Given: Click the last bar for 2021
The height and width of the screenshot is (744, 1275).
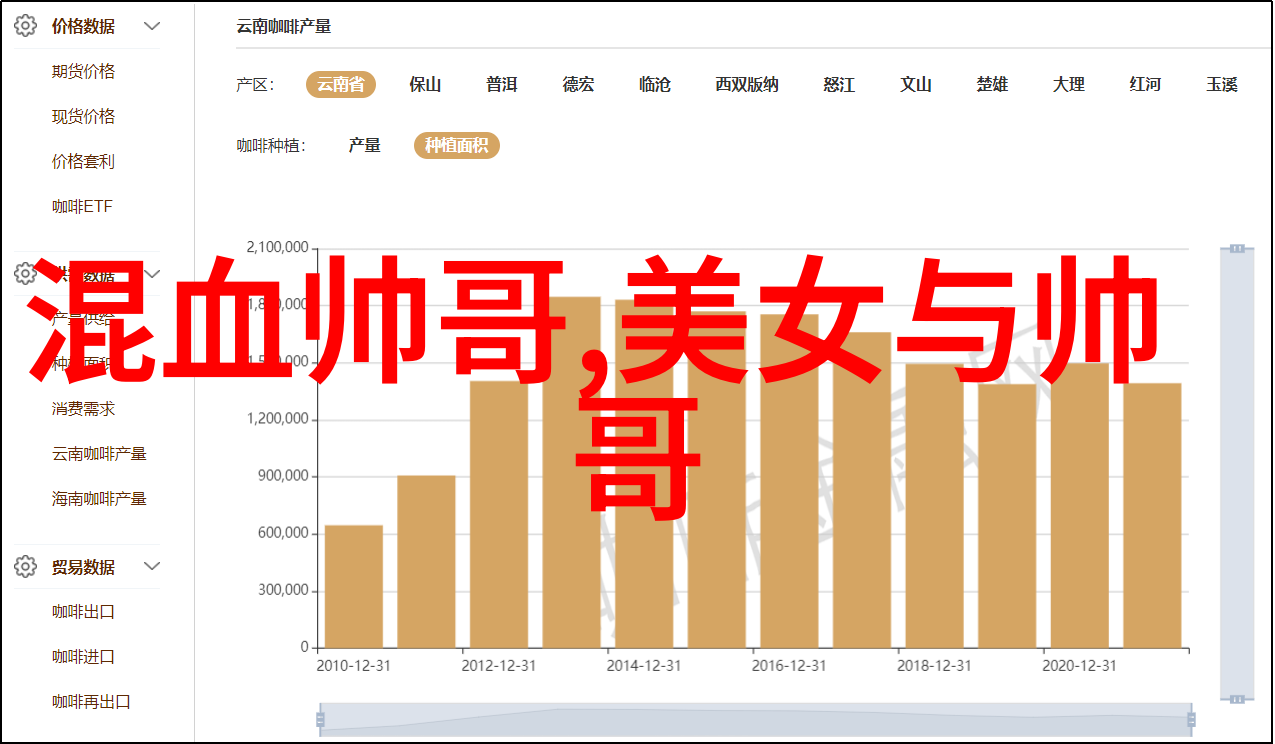Looking at the screenshot, I should coord(1152,515).
